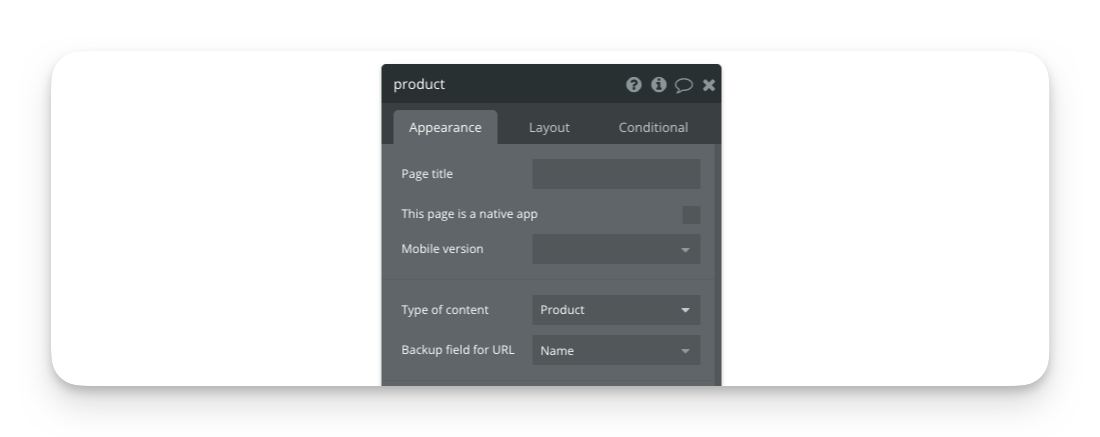Image resolution: width=1100 pixels, height=437 pixels.
Task: Open the comment speech bubble icon
Action: coord(684,85)
